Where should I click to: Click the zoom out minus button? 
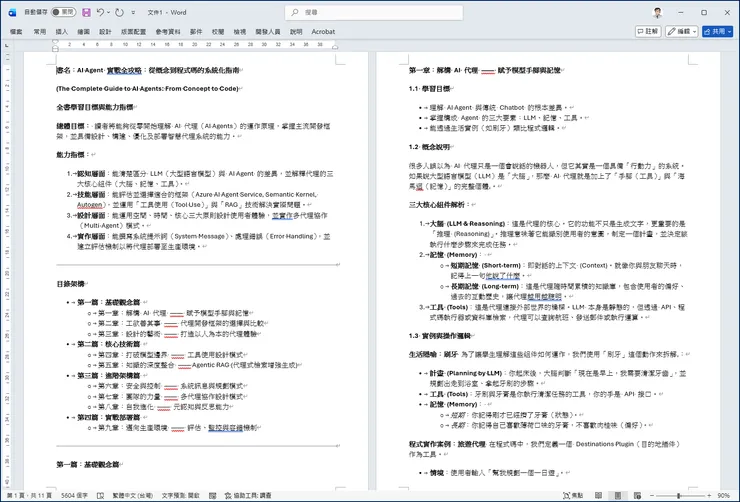click(652, 495)
